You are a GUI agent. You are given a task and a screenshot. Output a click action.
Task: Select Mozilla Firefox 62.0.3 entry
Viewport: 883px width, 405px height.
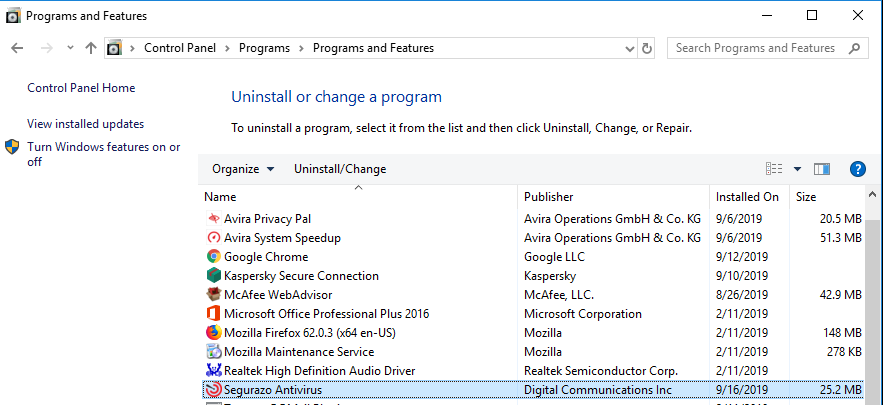[x=310, y=333]
